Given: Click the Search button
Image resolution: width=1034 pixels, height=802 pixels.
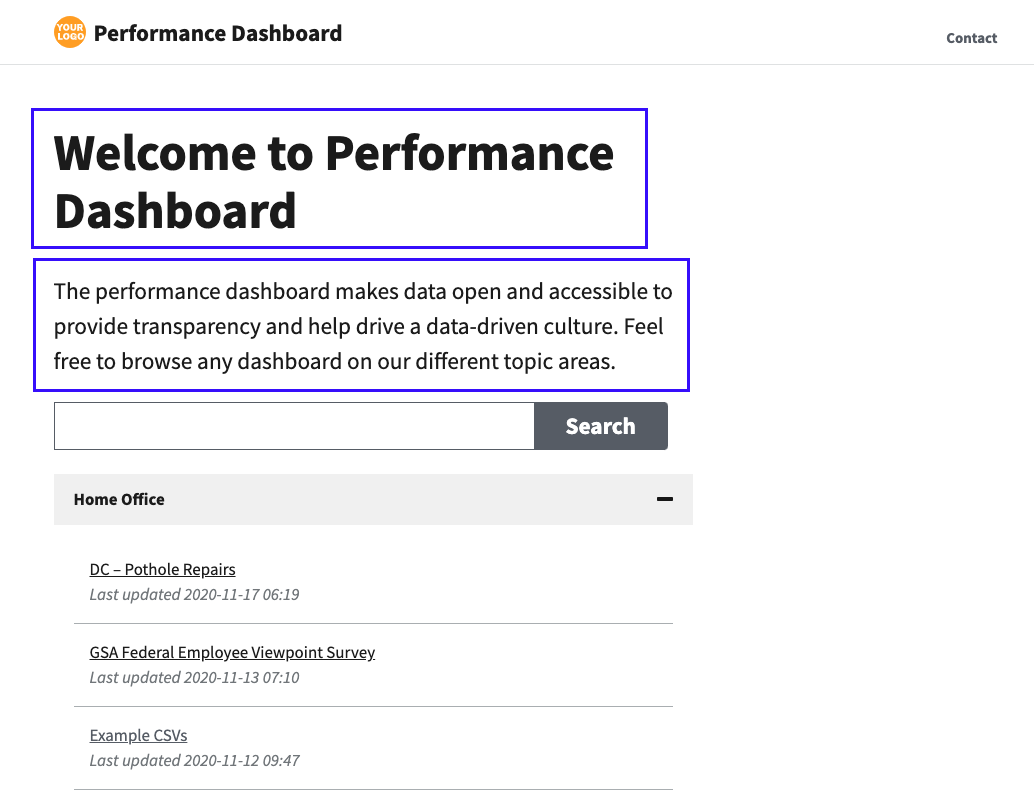Looking at the screenshot, I should [601, 426].
